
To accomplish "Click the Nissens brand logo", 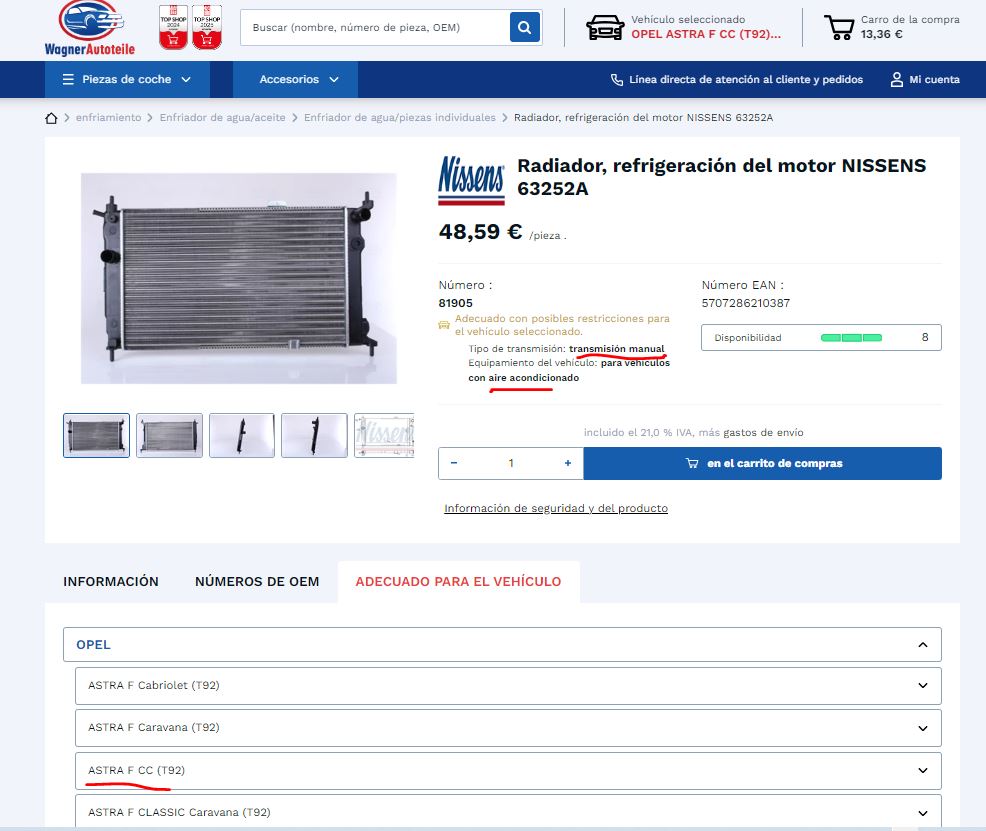I will coord(471,180).
